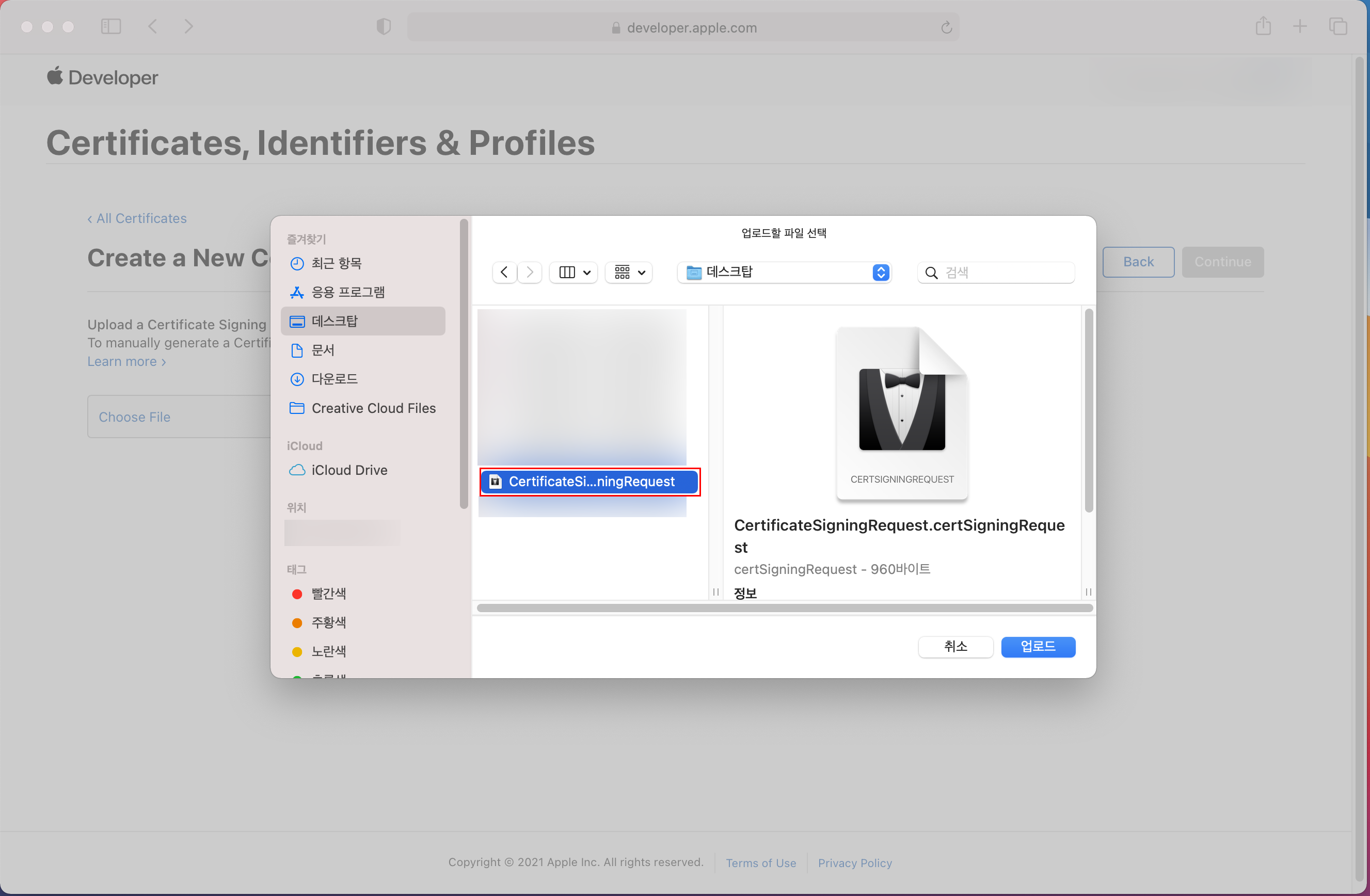Go back in file dialog
The height and width of the screenshot is (896, 1370).
[x=504, y=272]
